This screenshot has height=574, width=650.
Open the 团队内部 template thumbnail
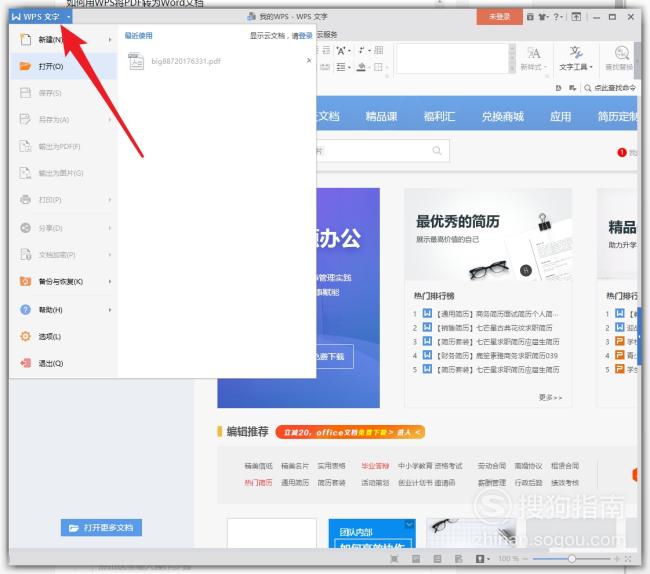tap(372, 534)
